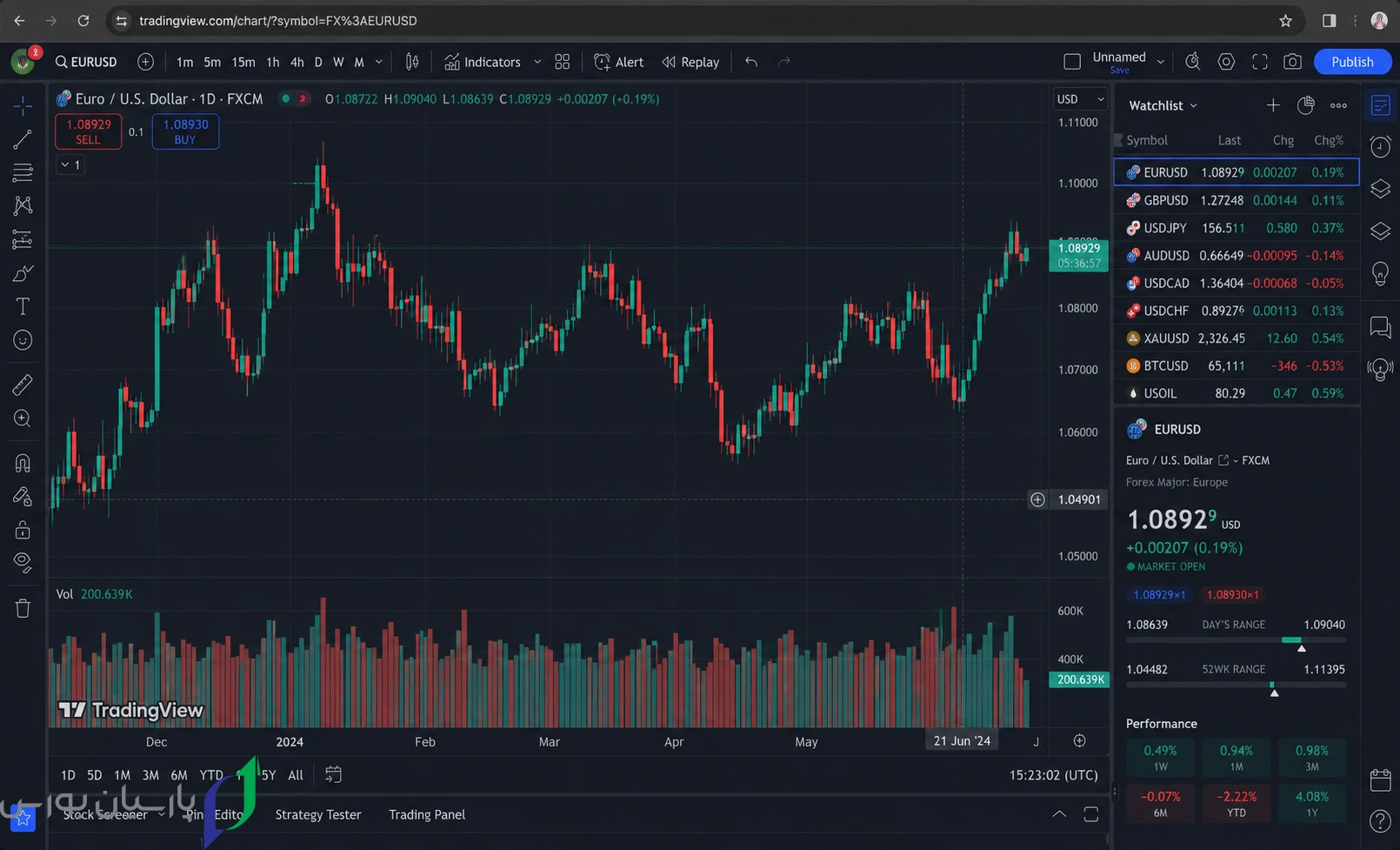Select the BTCUSD watchlist row
The image size is (1400, 850).
[1236, 365]
